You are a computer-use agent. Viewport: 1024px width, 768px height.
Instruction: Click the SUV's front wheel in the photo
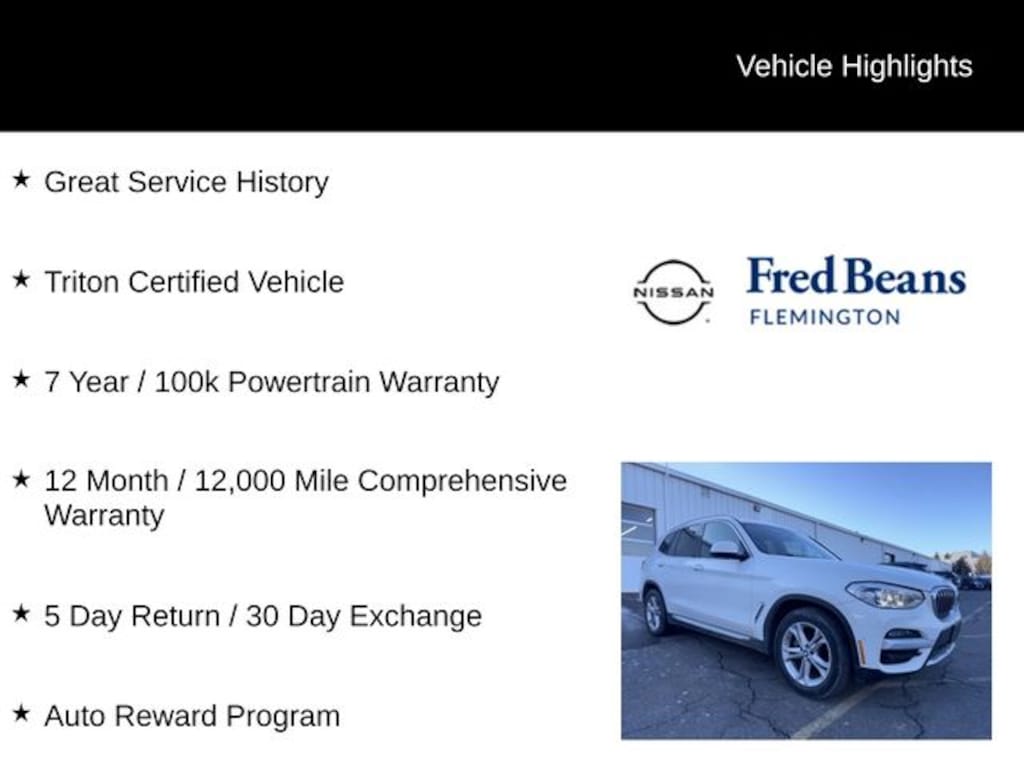coord(808,652)
